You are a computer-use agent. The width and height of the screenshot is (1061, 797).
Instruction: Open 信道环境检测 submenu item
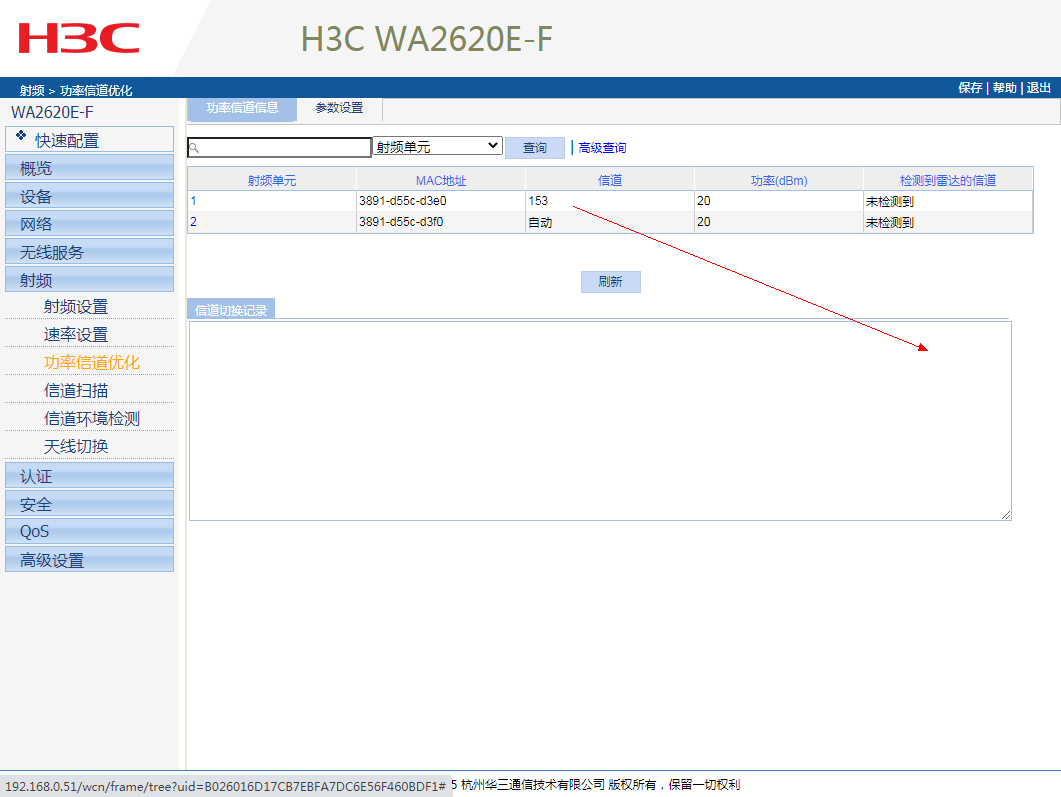[92, 418]
